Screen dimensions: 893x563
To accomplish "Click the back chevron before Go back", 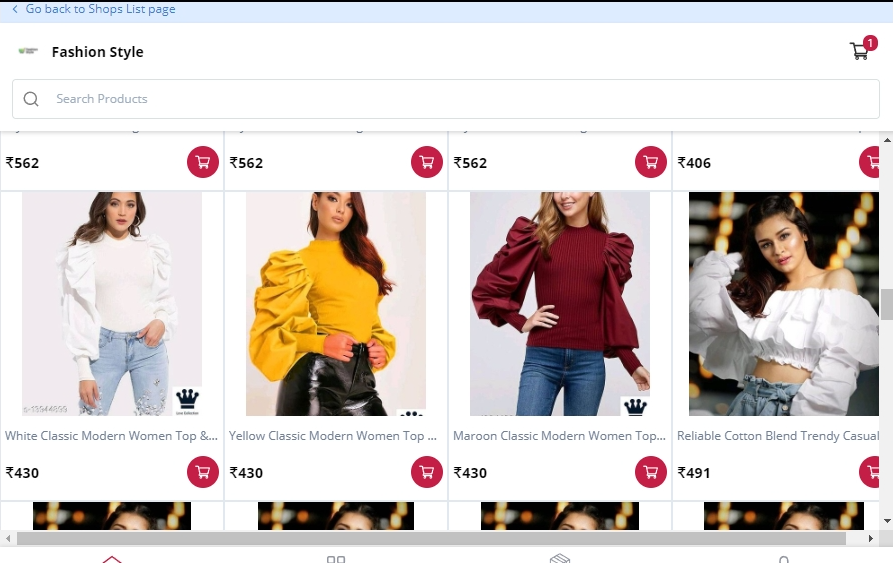I will [x=15, y=9].
